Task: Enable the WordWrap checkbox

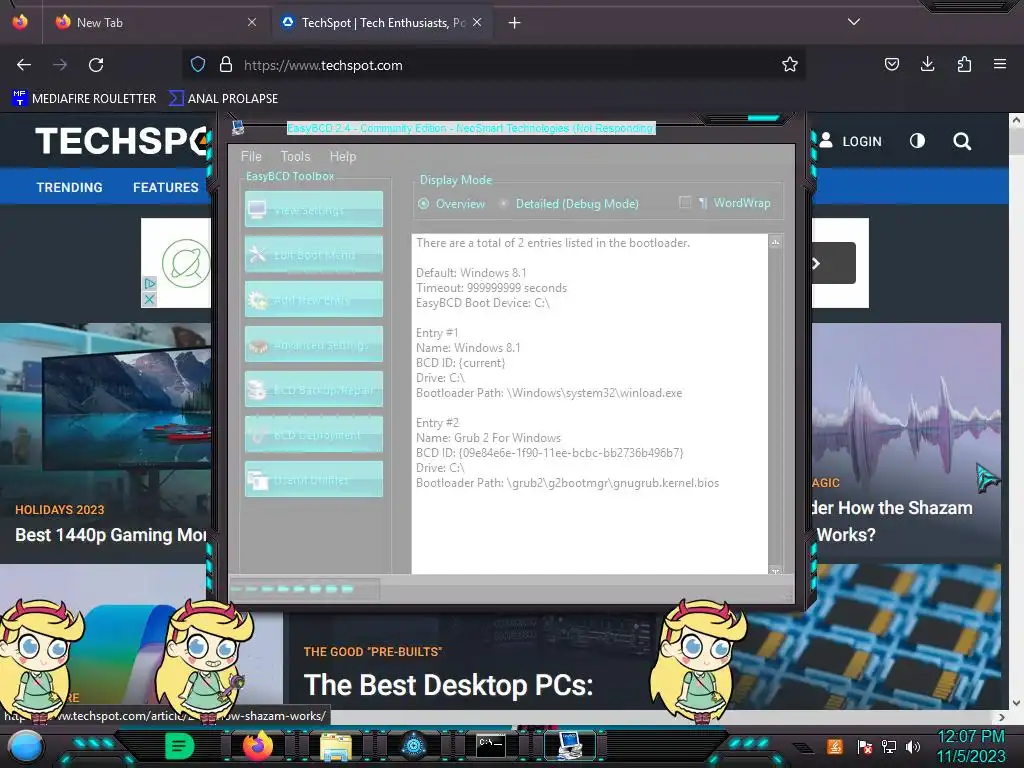Action: coord(684,202)
